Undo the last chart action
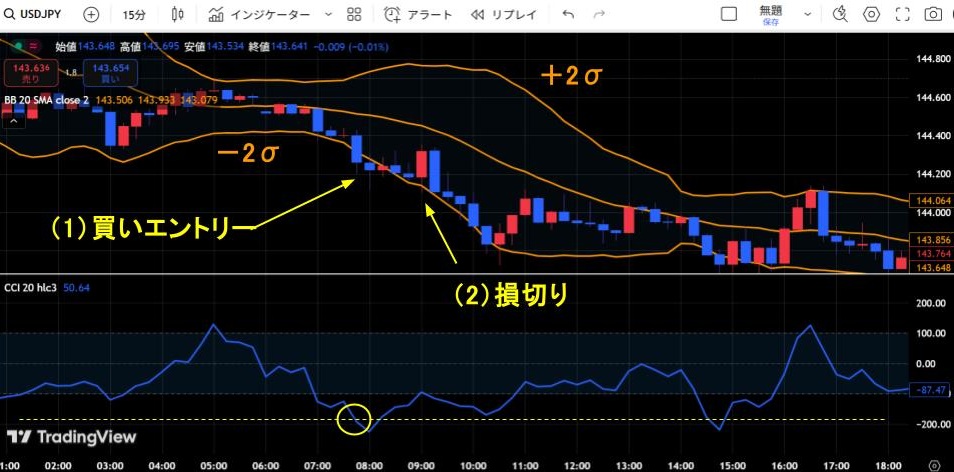Screen dimensions: 954x472 (568, 15)
